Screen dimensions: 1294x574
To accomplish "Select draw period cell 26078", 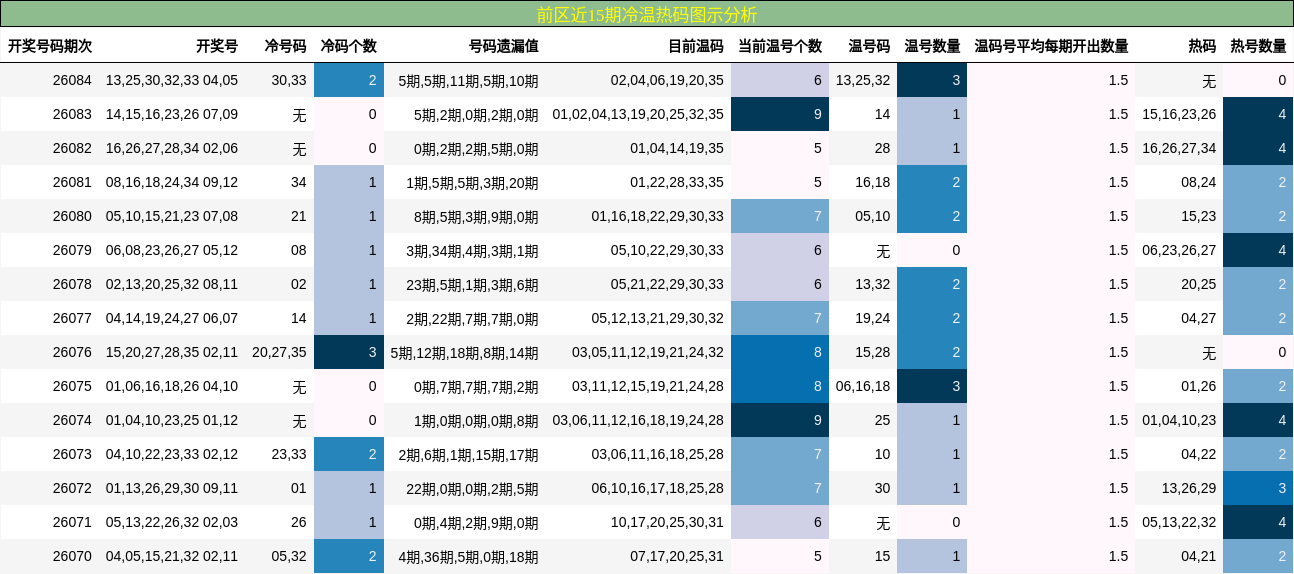I will tap(72, 284).
